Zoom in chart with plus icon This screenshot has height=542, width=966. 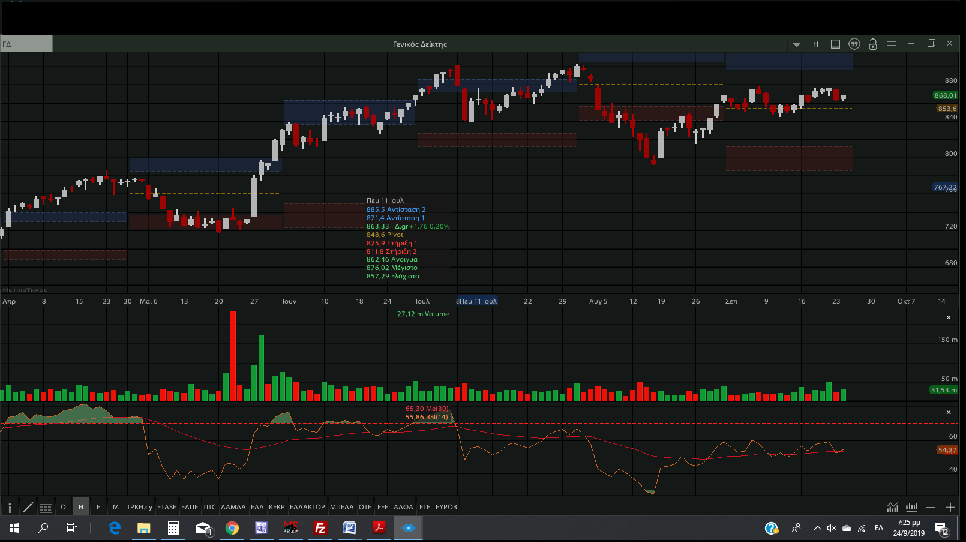click(x=949, y=508)
